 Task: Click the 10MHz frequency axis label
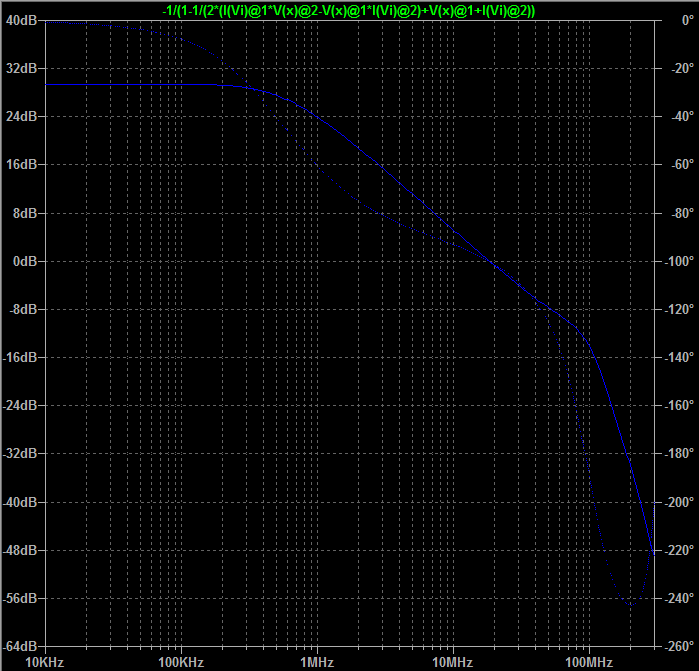[x=453, y=663]
